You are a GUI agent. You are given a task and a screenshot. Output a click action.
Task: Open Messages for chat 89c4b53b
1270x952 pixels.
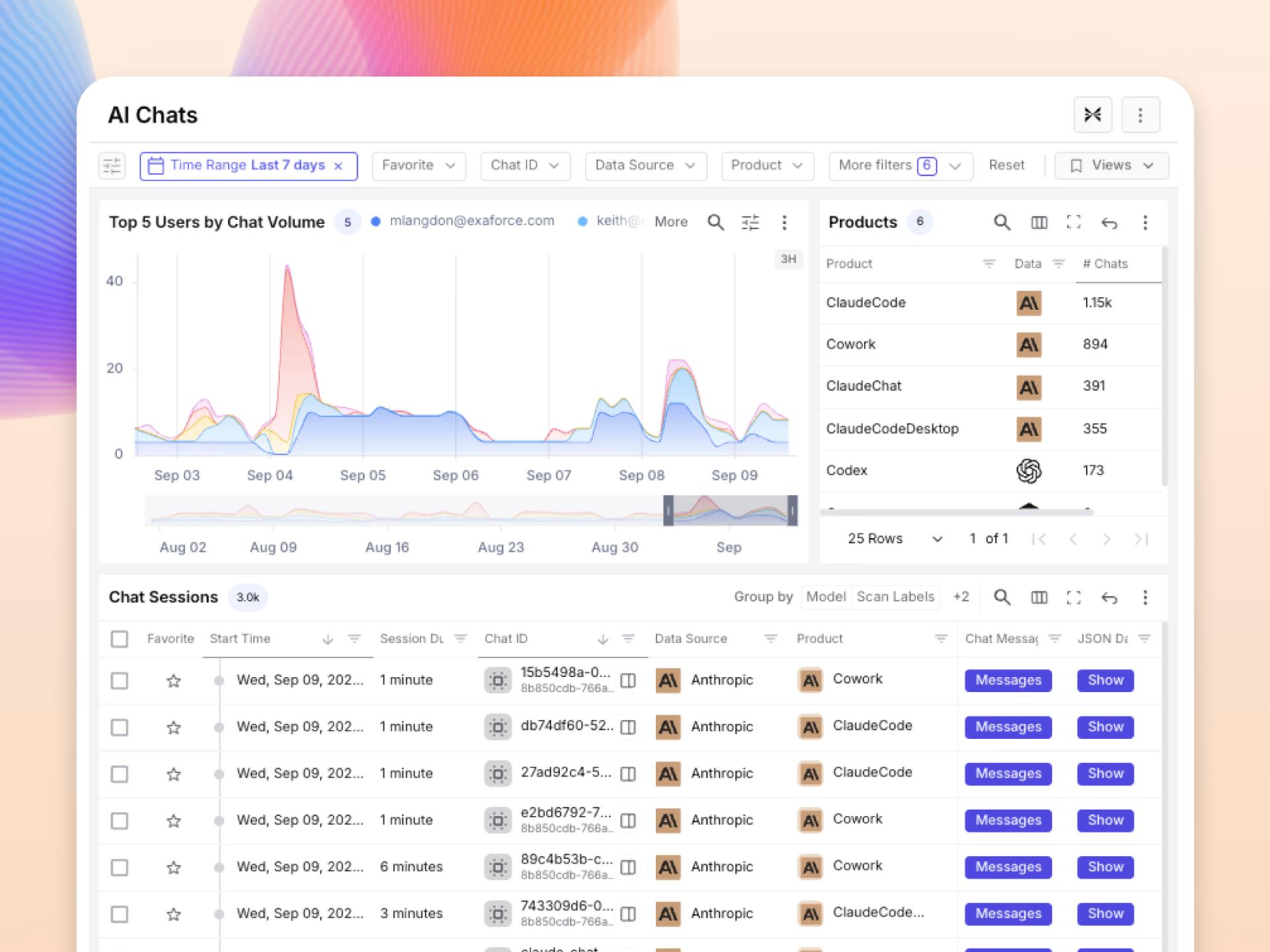(x=1008, y=867)
